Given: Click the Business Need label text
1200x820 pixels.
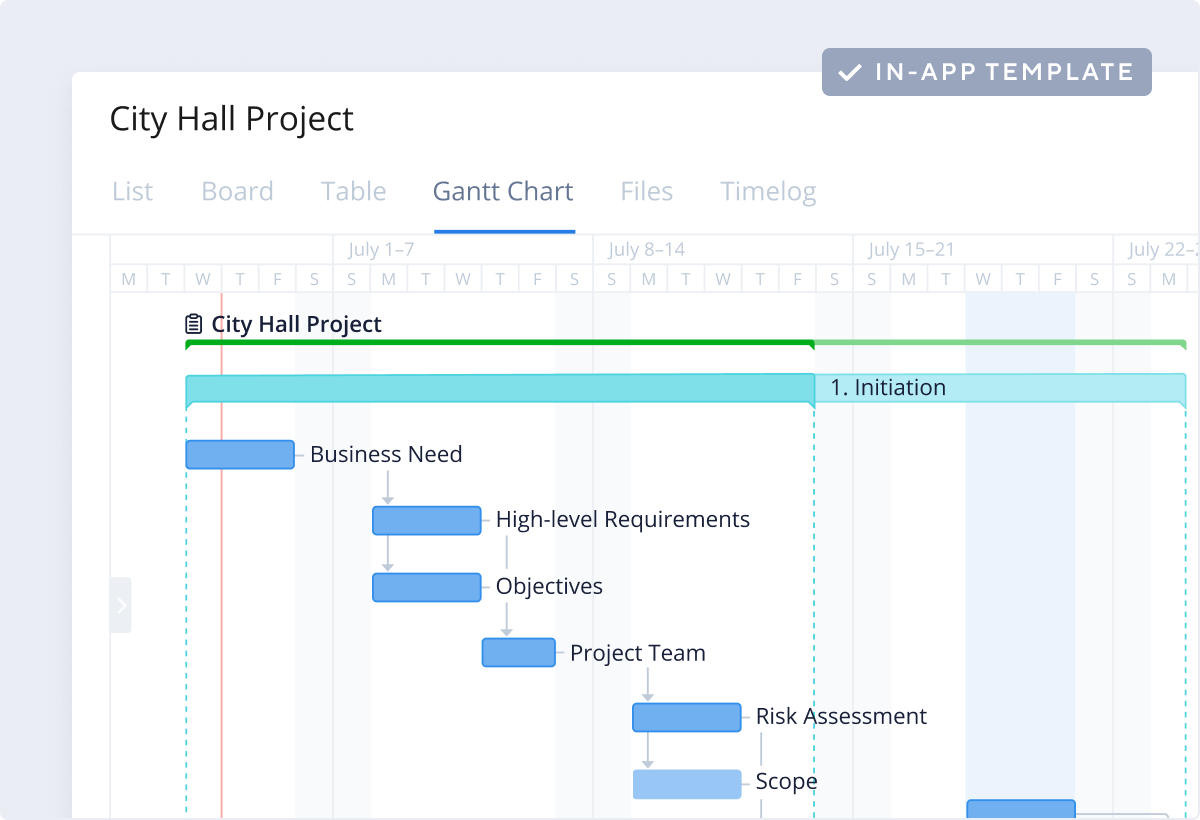Looking at the screenshot, I should click(x=386, y=454).
